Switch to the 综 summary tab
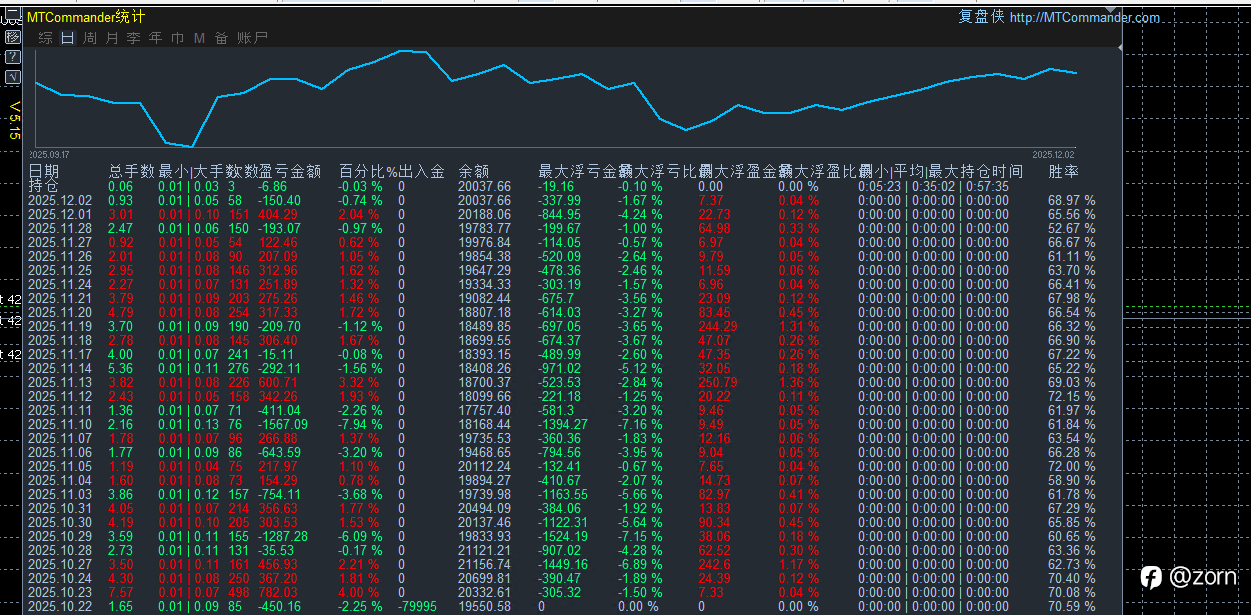 coord(45,38)
